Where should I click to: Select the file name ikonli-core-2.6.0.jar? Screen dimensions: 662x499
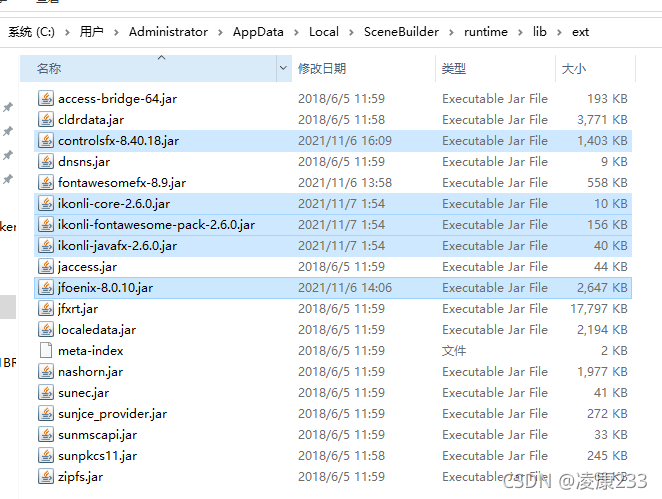pyautogui.click(x=114, y=204)
